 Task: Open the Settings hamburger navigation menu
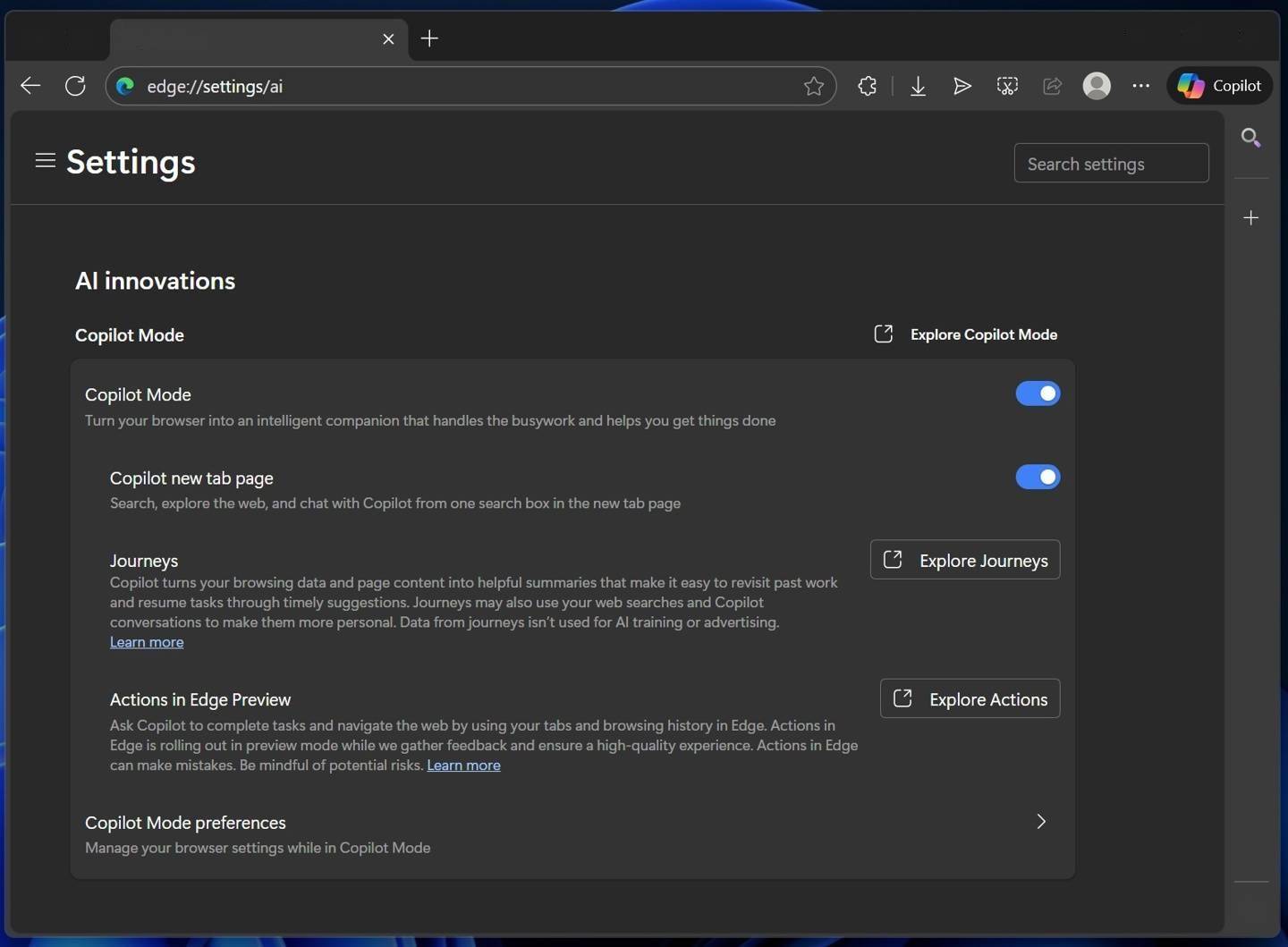pyautogui.click(x=46, y=161)
